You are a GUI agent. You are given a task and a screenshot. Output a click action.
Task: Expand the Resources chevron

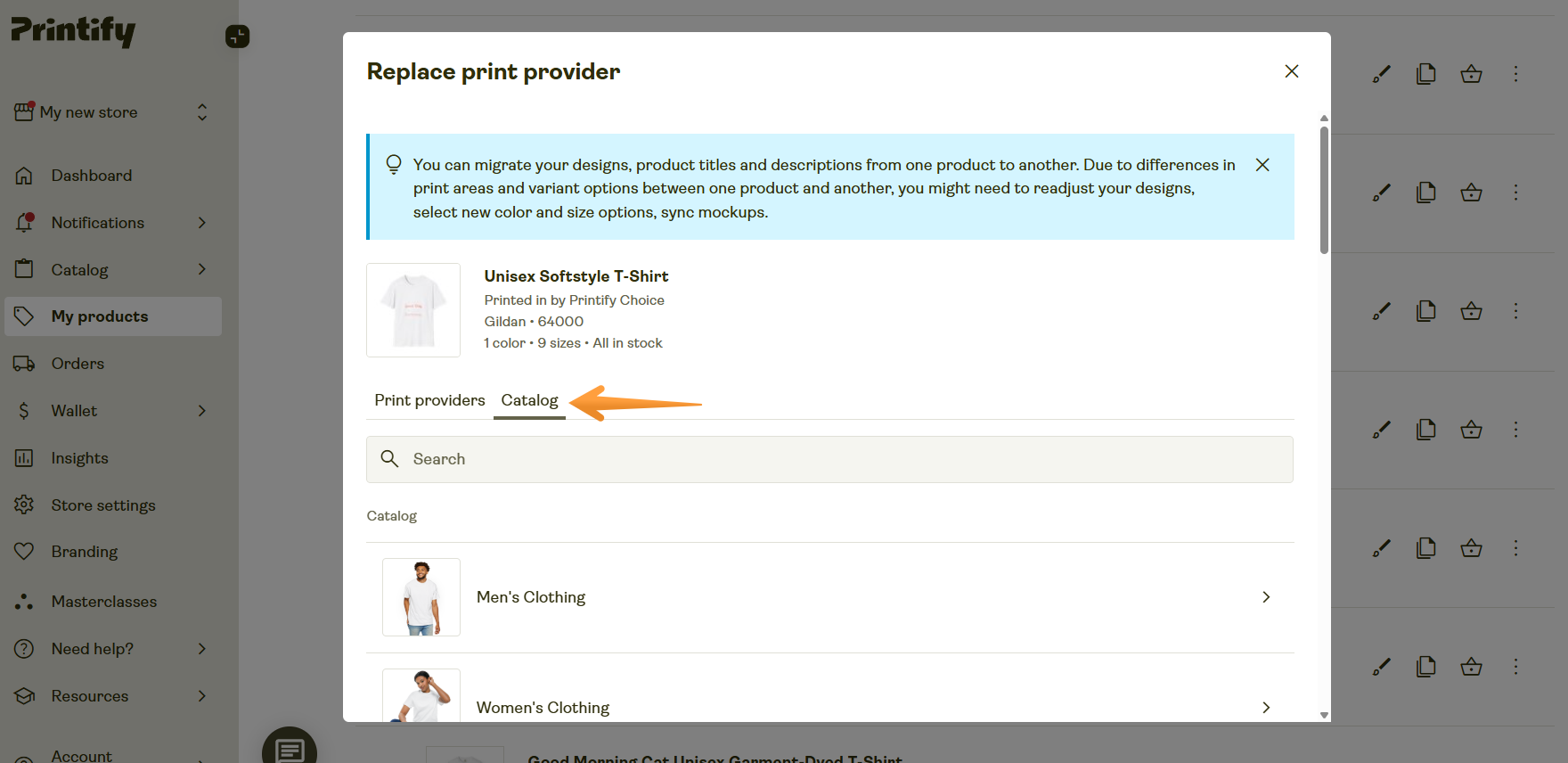point(202,696)
